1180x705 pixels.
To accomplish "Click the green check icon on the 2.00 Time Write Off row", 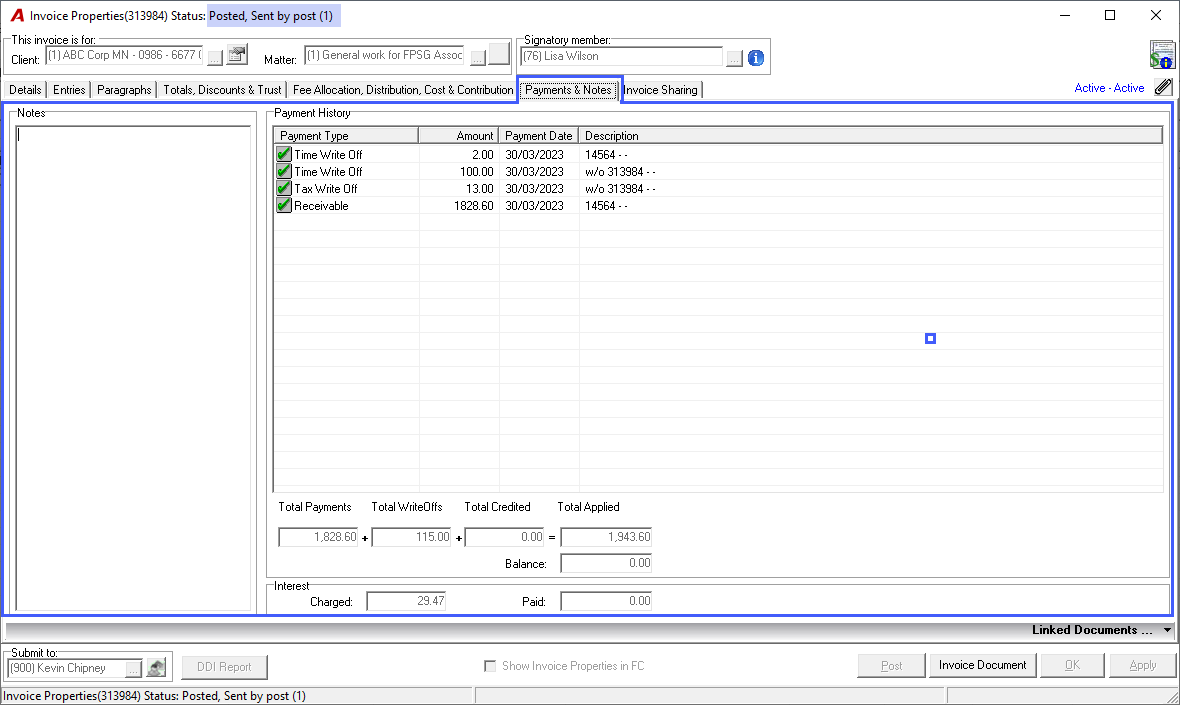I will 284,154.
